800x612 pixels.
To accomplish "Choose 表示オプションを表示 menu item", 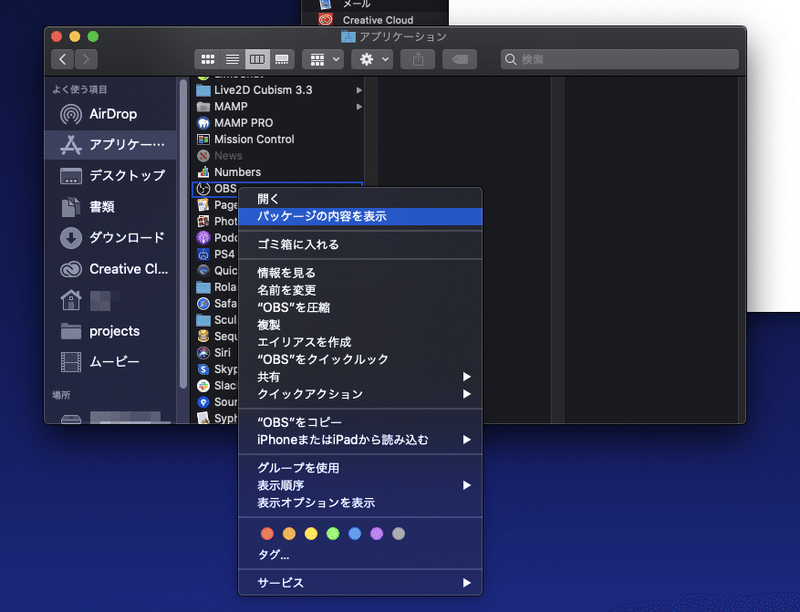I will click(360, 503).
